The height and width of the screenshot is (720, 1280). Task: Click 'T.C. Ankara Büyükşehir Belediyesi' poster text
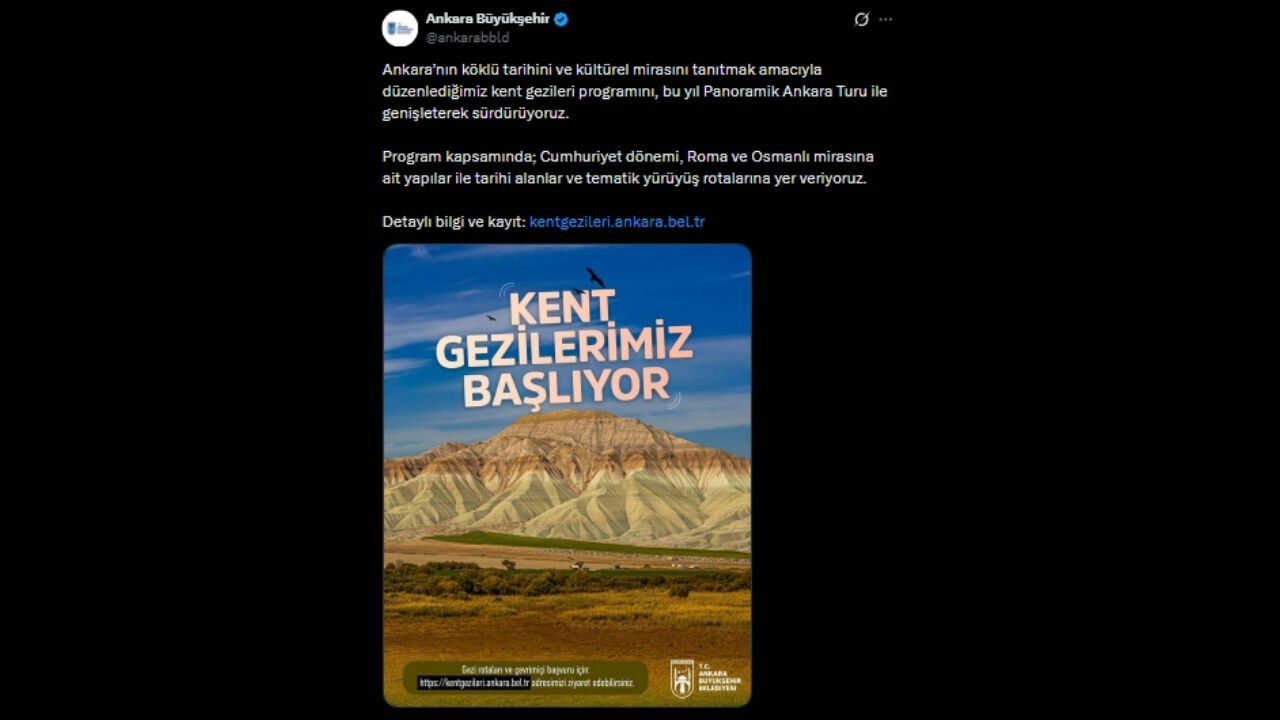720,678
